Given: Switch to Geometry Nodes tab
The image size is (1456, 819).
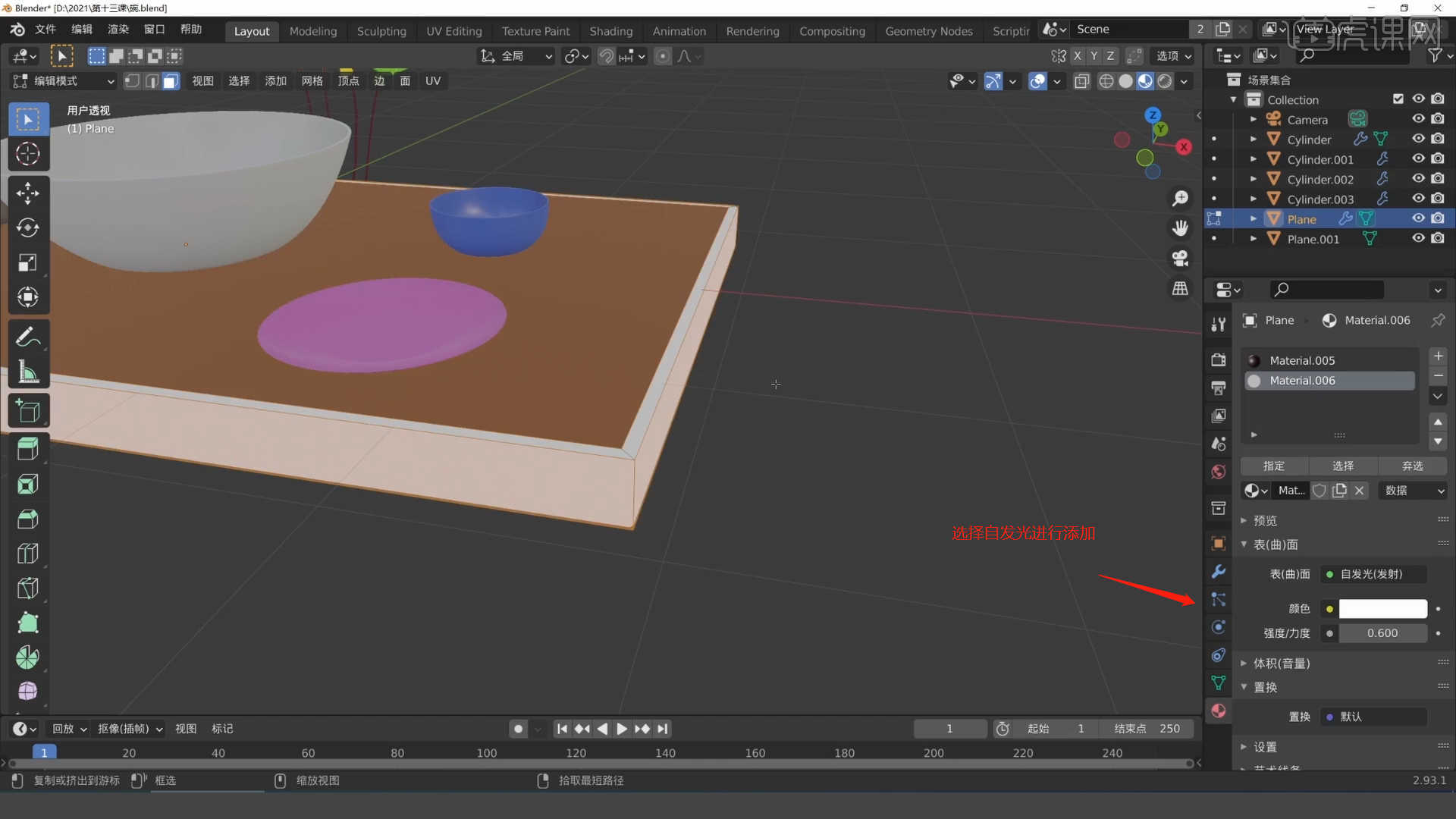Looking at the screenshot, I should (x=928, y=29).
